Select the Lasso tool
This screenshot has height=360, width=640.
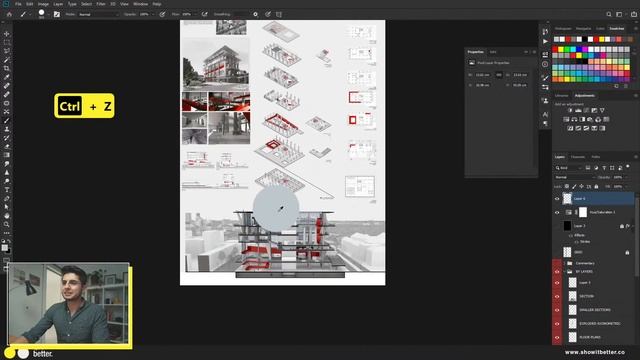pos(7,51)
